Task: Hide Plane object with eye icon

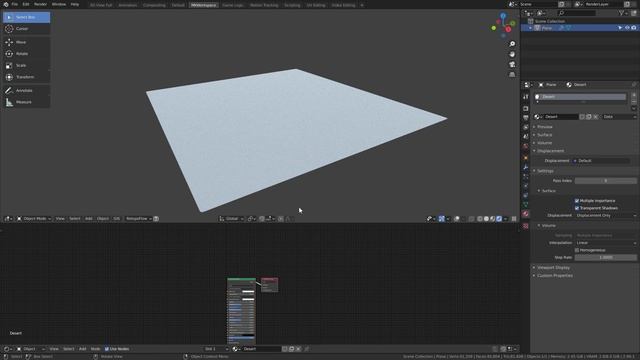Action: (x=627, y=28)
